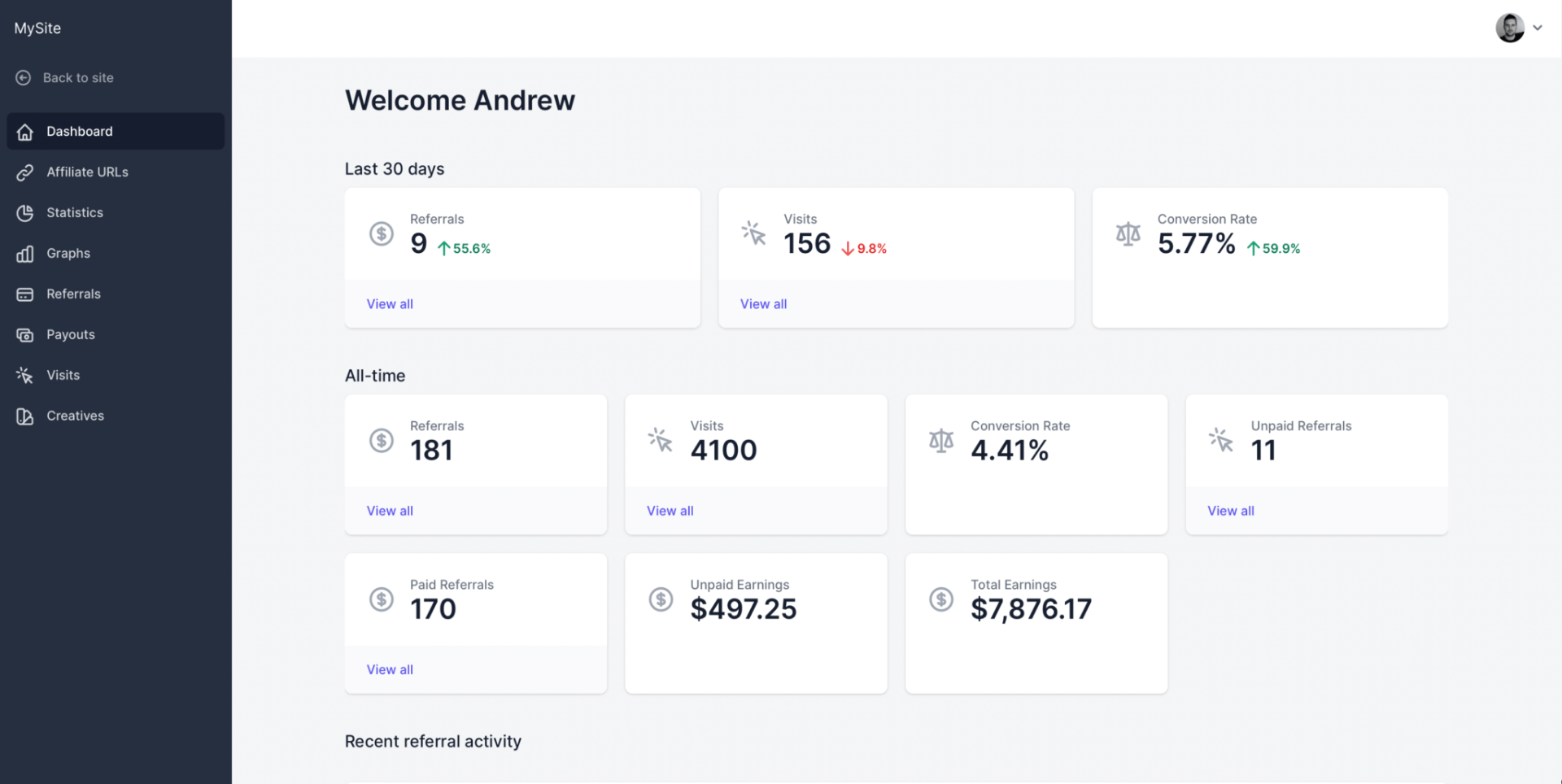
Task: Click the Referrals sidebar icon
Action: [x=25, y=294]
